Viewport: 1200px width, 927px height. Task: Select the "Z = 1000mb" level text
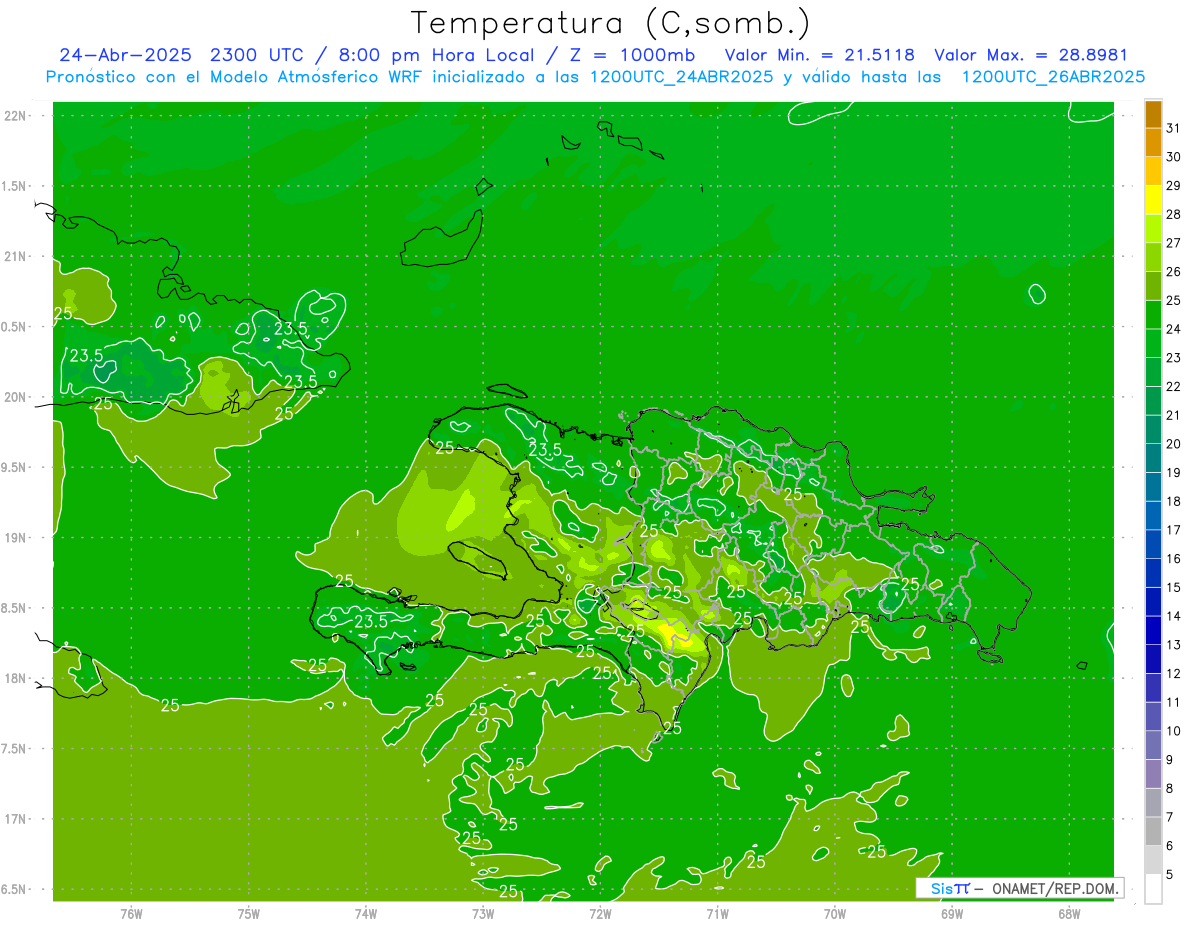(x=632, y=56)
